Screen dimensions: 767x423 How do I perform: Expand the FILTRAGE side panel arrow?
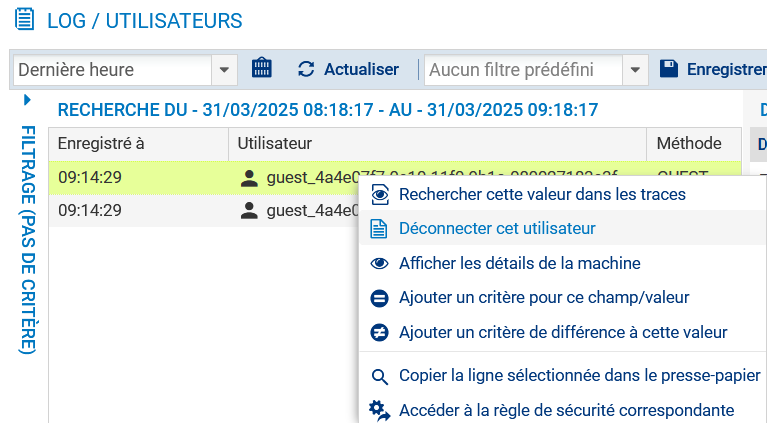pyautogui.click(x=27, y=100)
